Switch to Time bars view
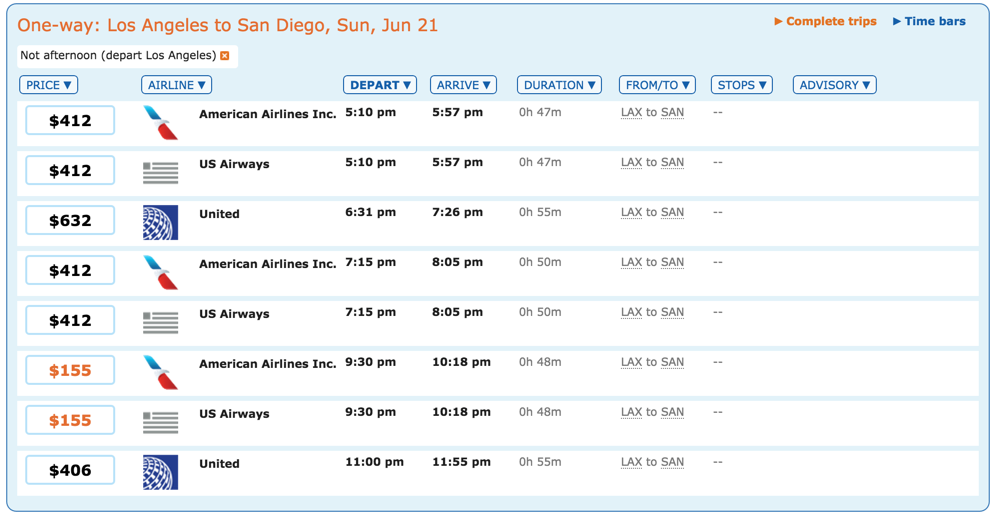 coord(930,21)
